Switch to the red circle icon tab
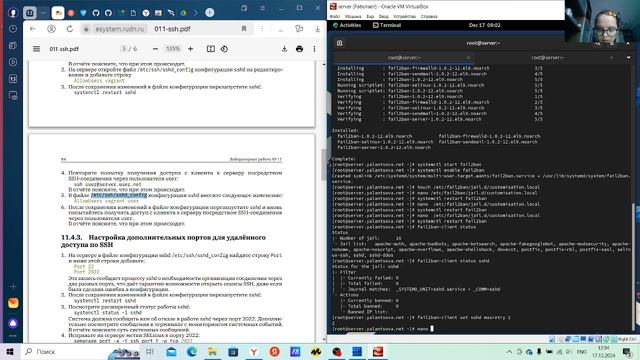 [71, 13]
